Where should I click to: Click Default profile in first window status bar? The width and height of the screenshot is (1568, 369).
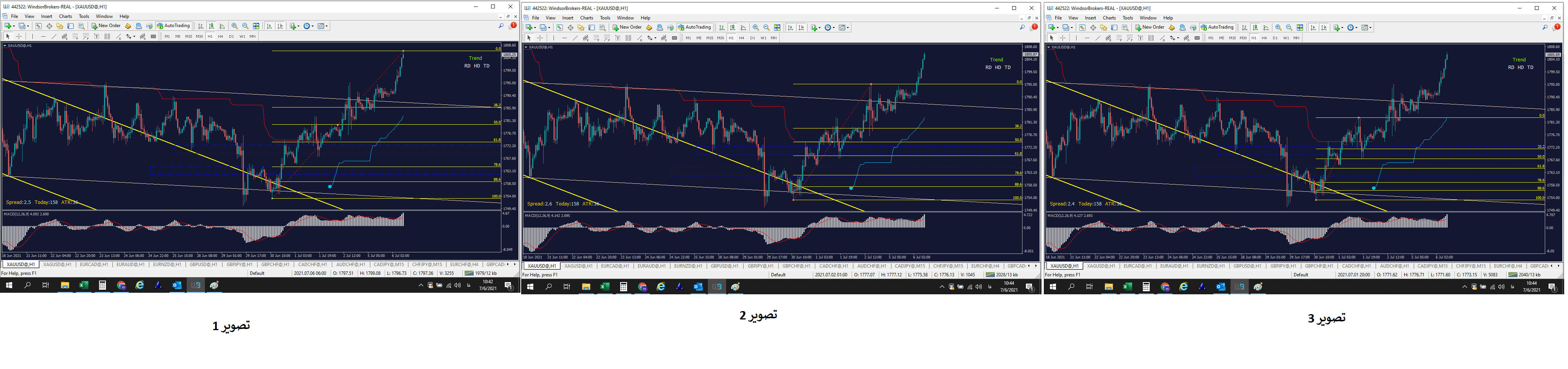[x=257, y=273]
